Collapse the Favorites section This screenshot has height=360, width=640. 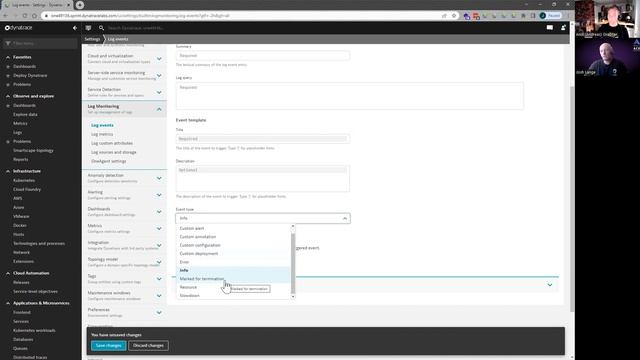click(8, 57)
